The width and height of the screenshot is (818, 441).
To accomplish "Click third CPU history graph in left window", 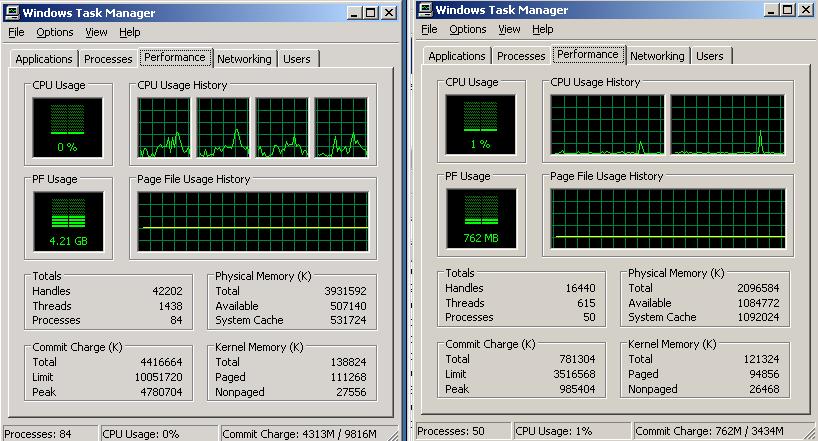I will tap(282, 128).
